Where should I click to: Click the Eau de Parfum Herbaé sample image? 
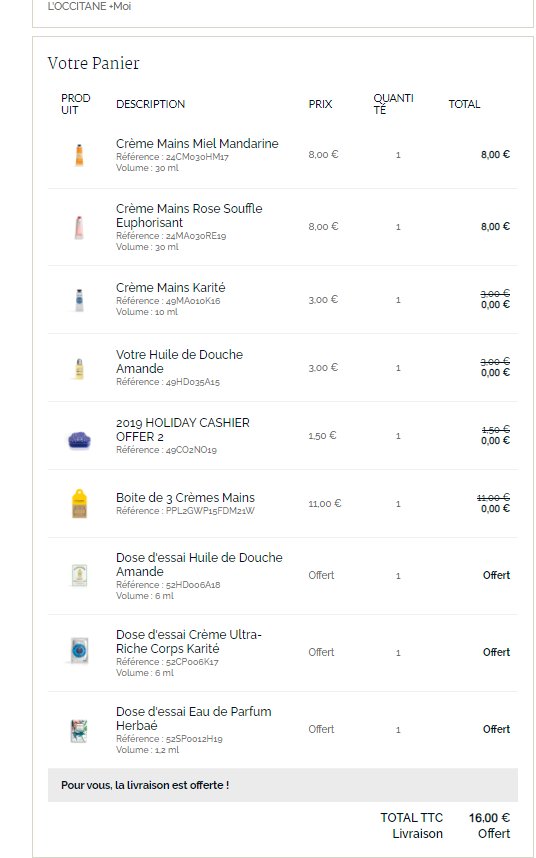[79, 731]
